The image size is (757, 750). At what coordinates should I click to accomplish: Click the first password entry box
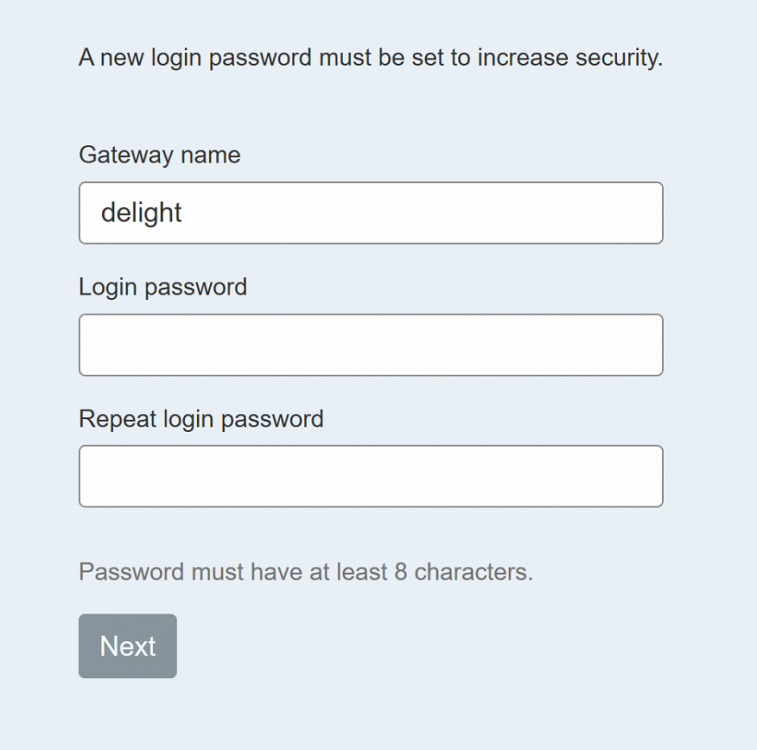tap(370, 345)
